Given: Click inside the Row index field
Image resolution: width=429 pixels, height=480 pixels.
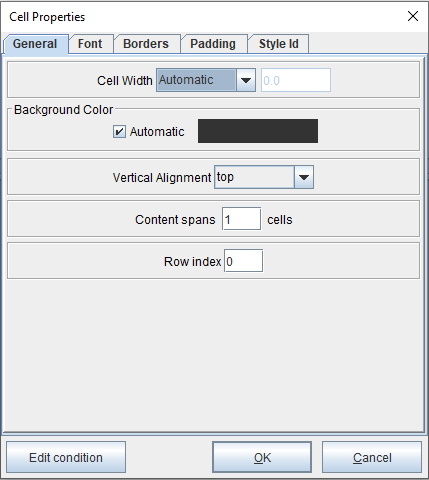Looking at the screenshot, I should 243,261.
